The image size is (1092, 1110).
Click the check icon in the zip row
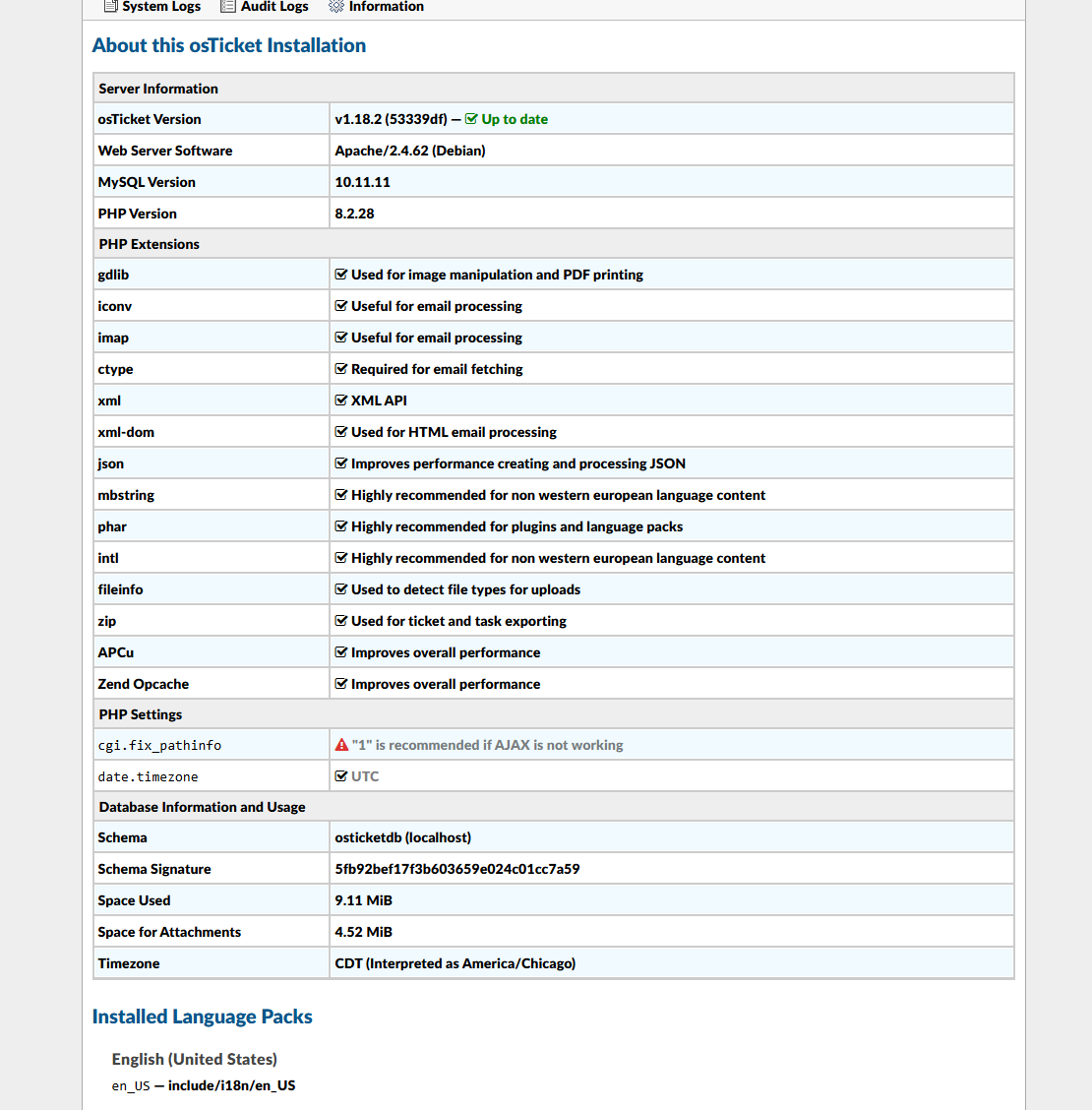(341, 621)
